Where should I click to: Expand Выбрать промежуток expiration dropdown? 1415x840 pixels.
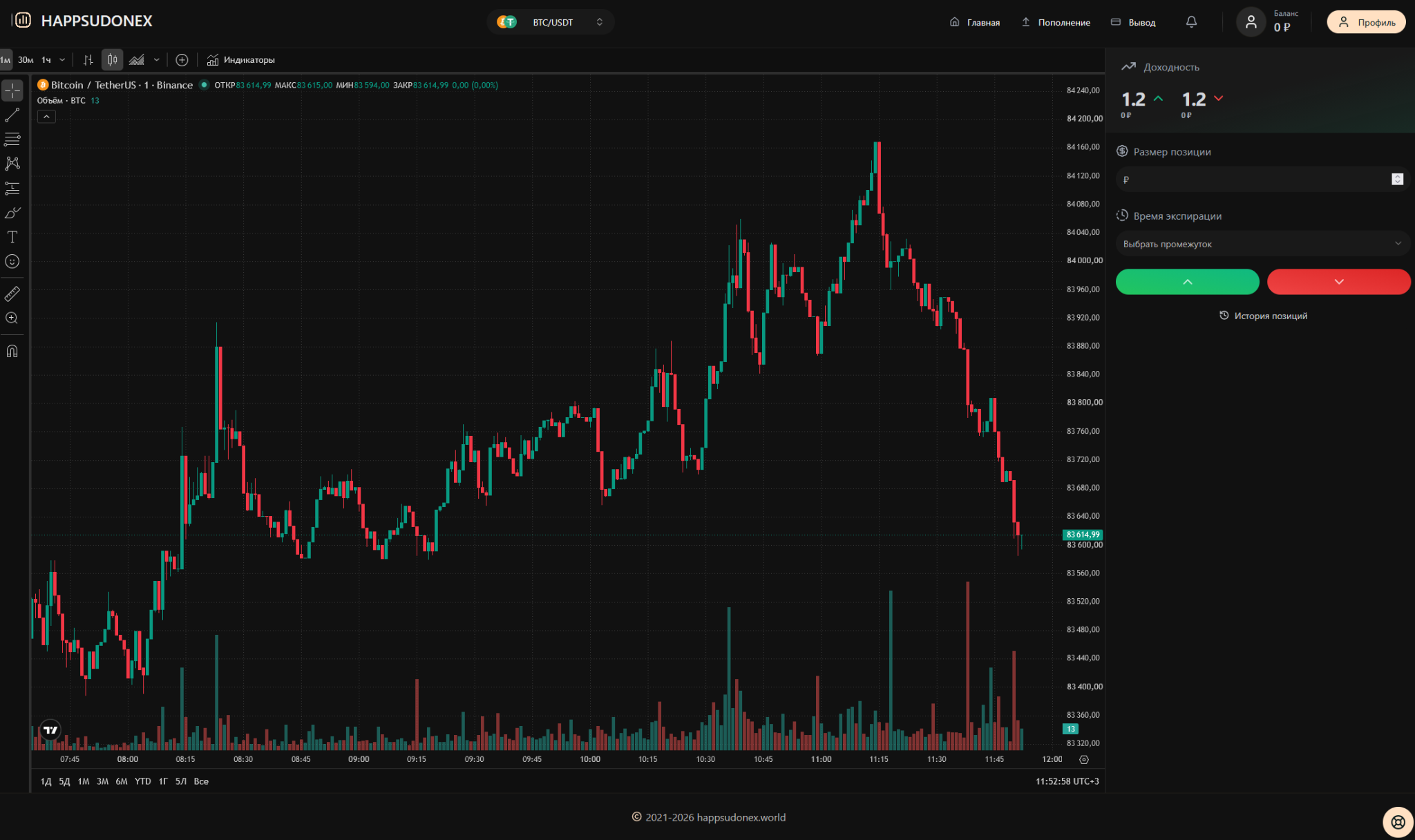1262,244
